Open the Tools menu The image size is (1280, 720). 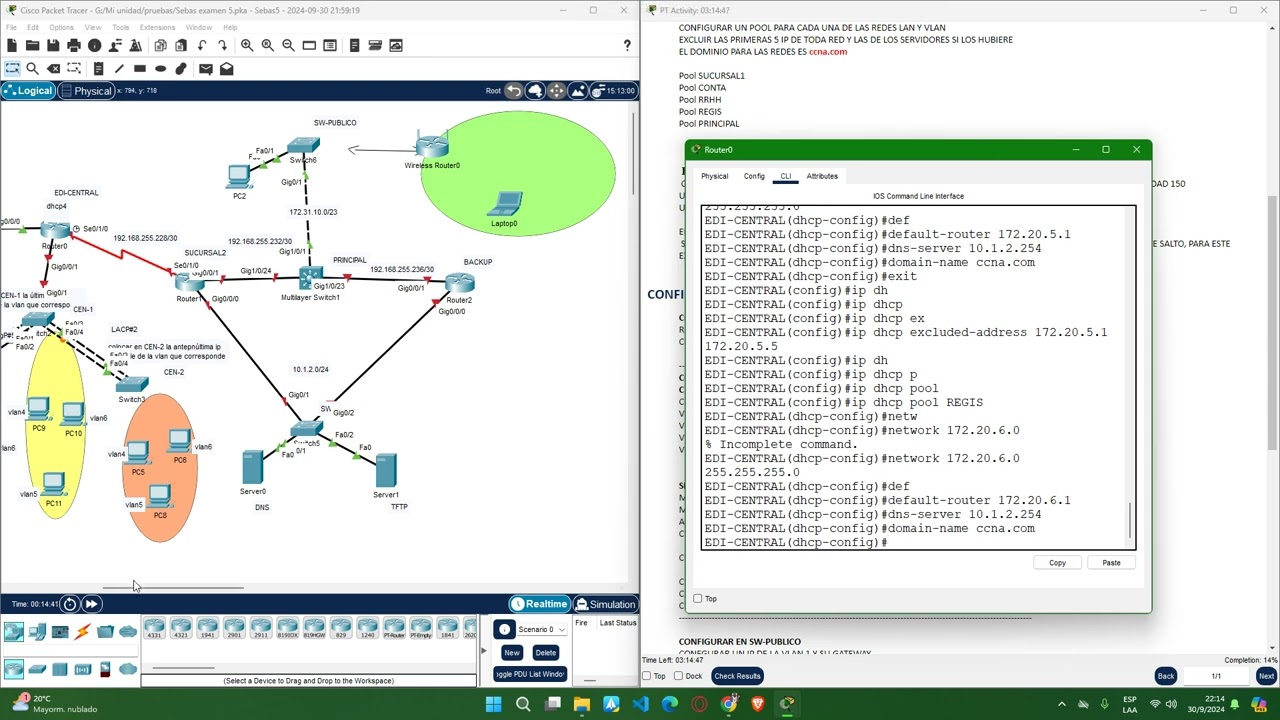click(x=121, y=27)
